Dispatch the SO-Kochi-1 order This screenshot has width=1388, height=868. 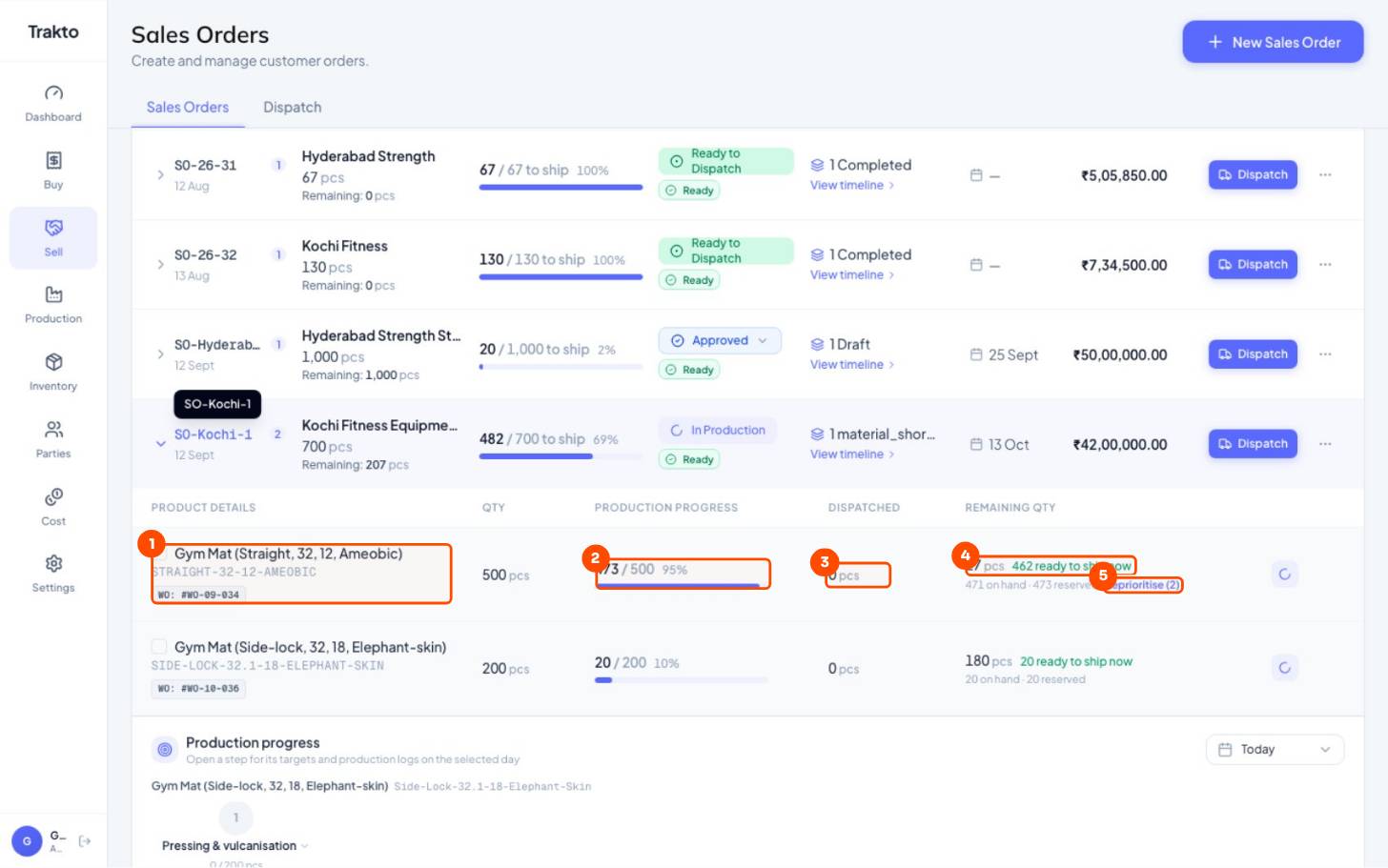1253,444
